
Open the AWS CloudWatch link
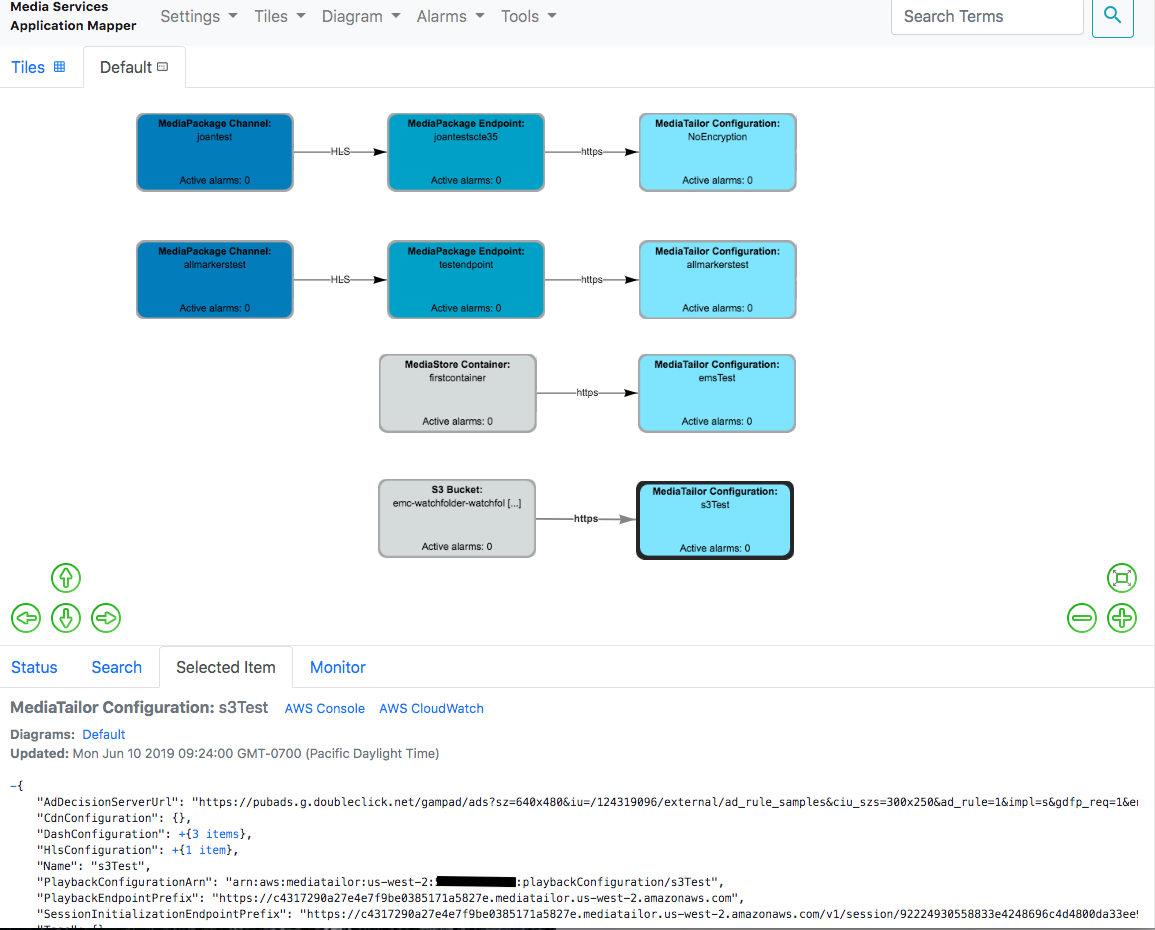tap(432, 708)
